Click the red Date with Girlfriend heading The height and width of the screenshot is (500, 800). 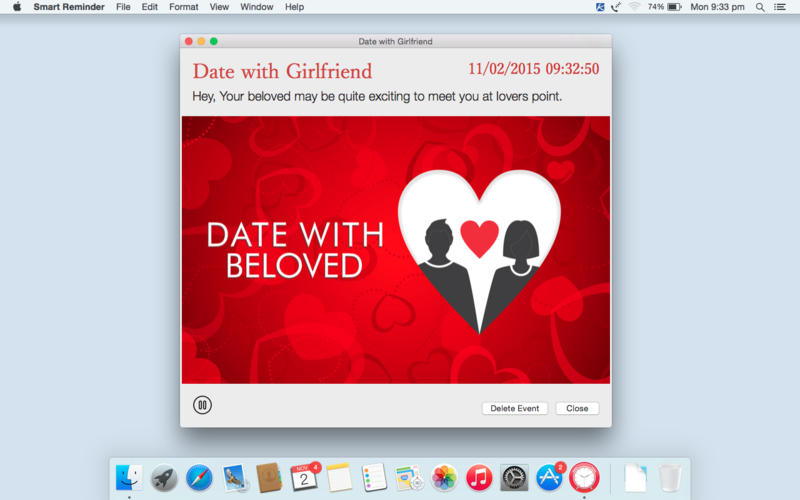[x=282, y=71]
